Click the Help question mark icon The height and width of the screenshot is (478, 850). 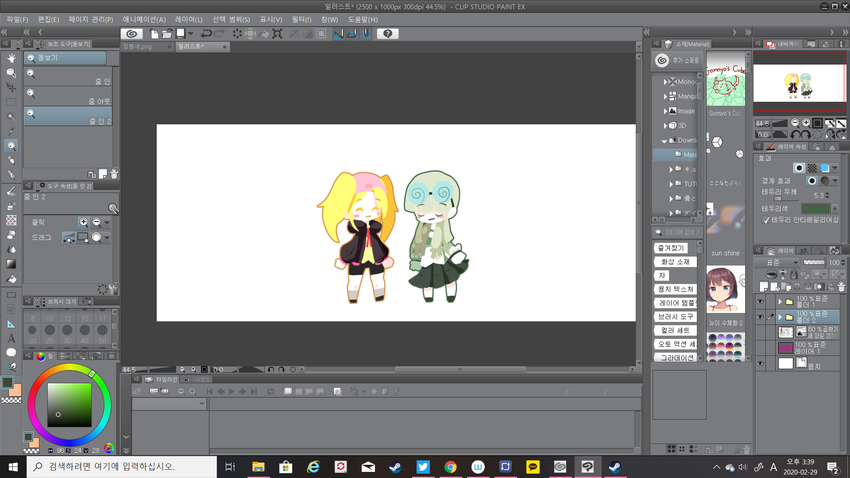(x=388, y=34)
